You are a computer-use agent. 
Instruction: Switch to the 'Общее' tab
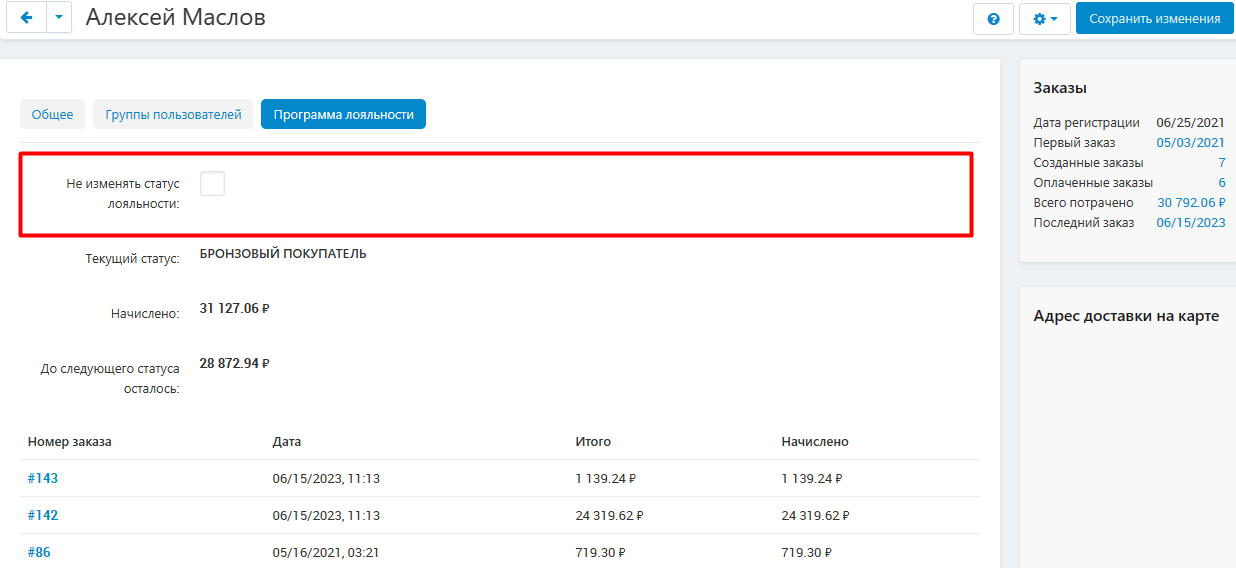[x=52, y=114]
